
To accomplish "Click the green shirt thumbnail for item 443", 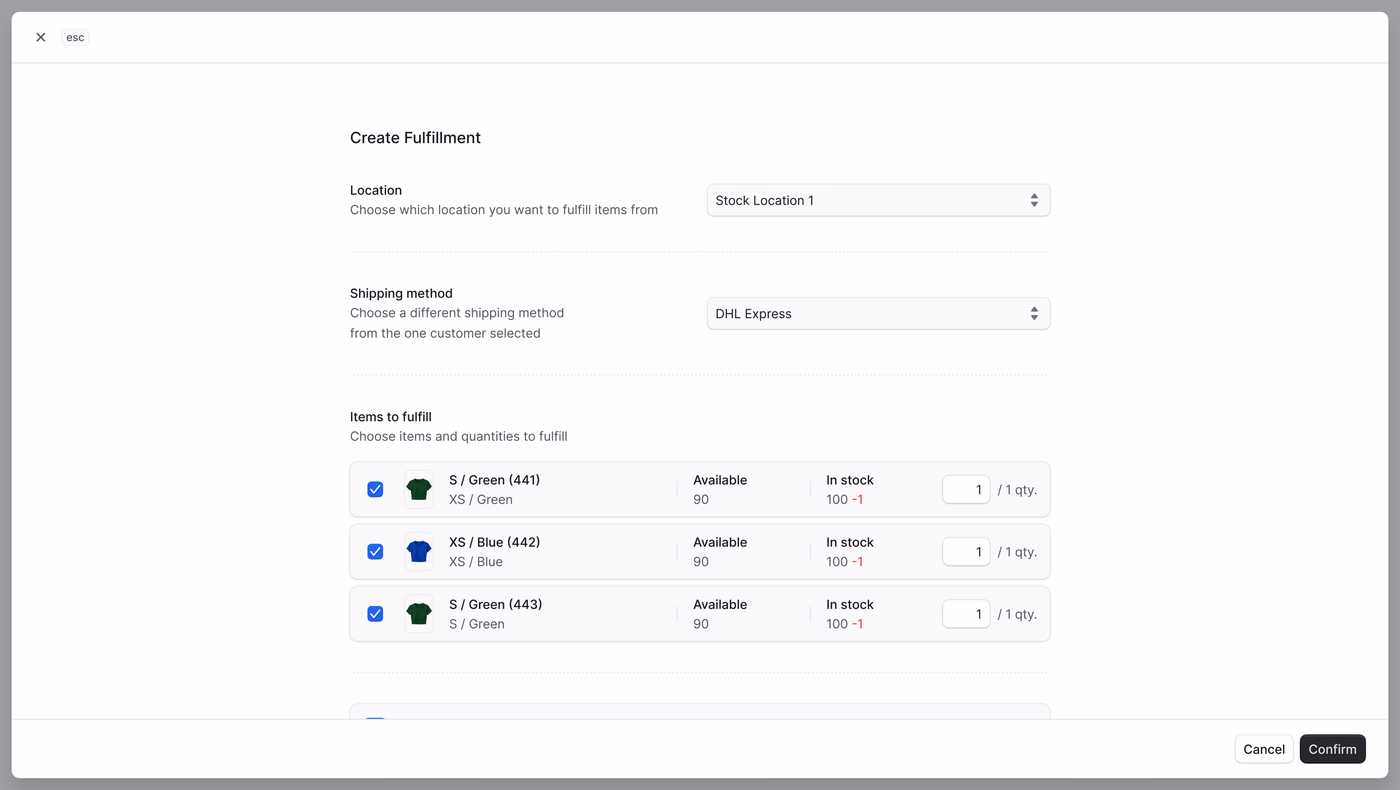I will tap(419, 613).
